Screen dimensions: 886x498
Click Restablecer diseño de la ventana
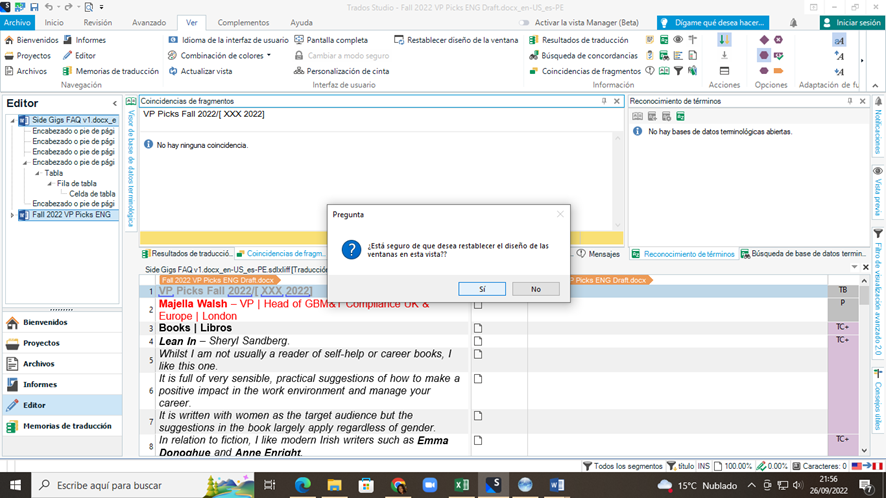coord(456,40)
